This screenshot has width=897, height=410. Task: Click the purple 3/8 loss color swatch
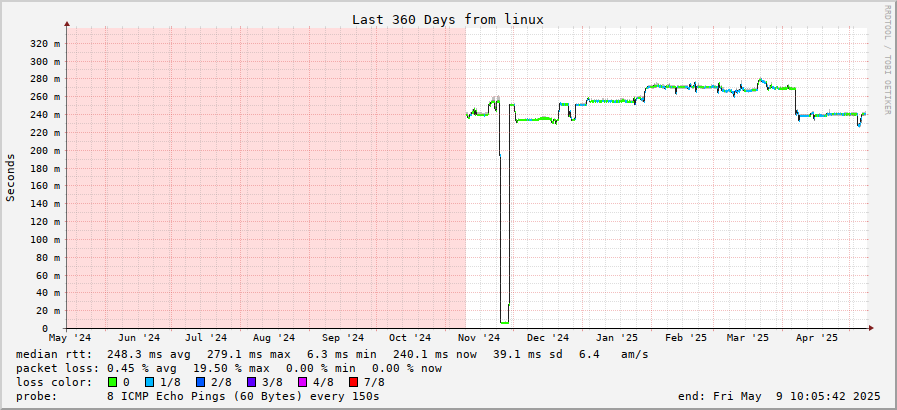pyautogui.click(x=252, y=382)
